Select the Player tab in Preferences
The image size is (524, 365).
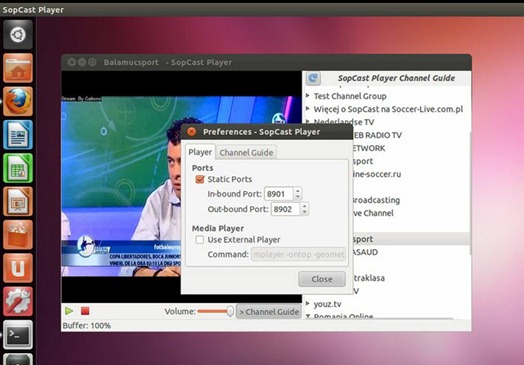click(200, 152)
